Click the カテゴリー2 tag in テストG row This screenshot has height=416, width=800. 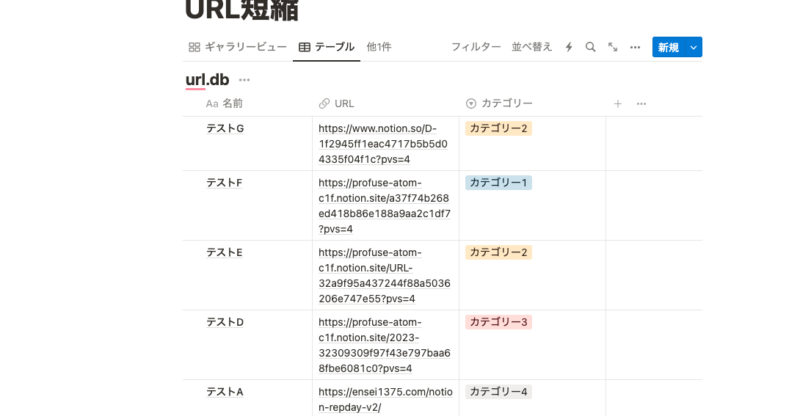(498, 129)
